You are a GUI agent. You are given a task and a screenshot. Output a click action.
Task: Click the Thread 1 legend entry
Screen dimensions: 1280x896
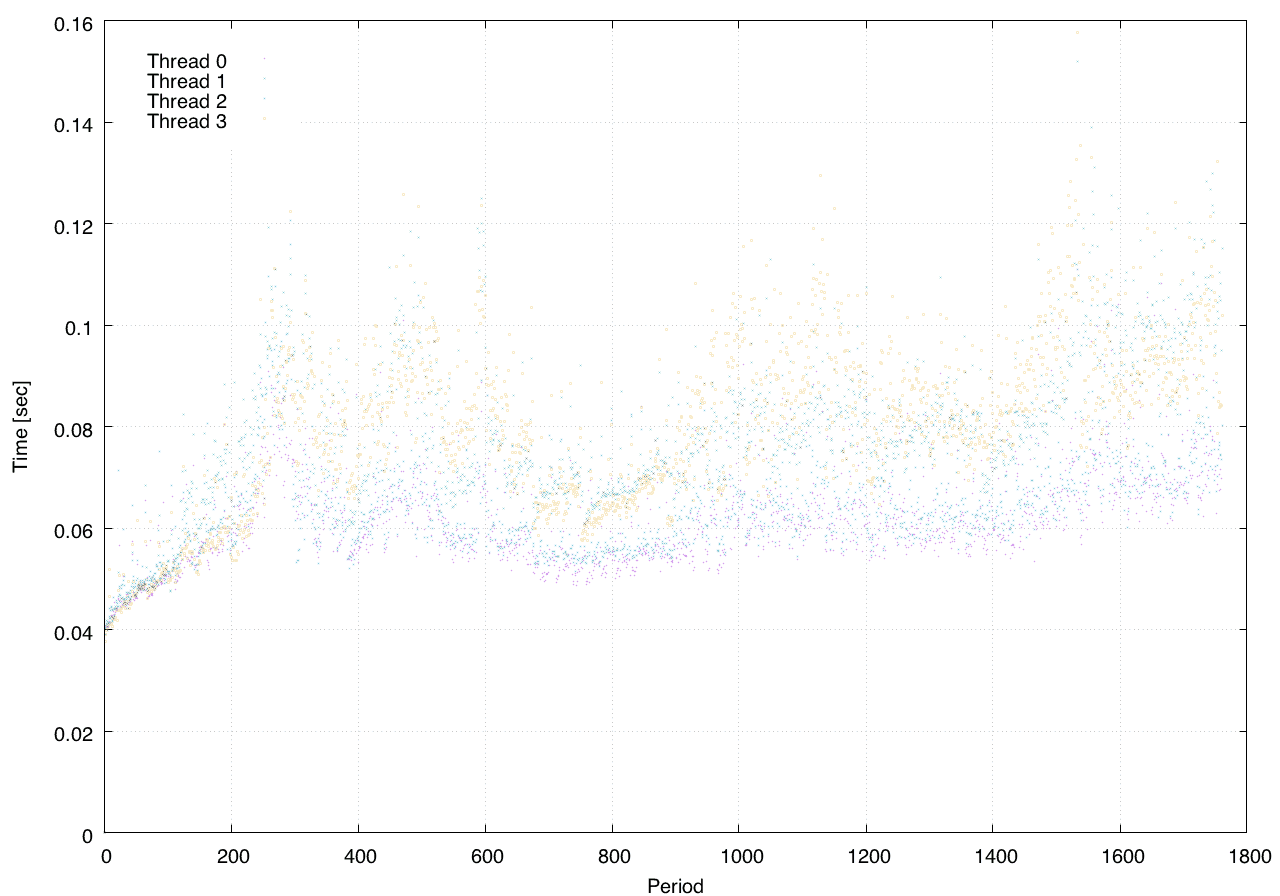tap(187, 81)
